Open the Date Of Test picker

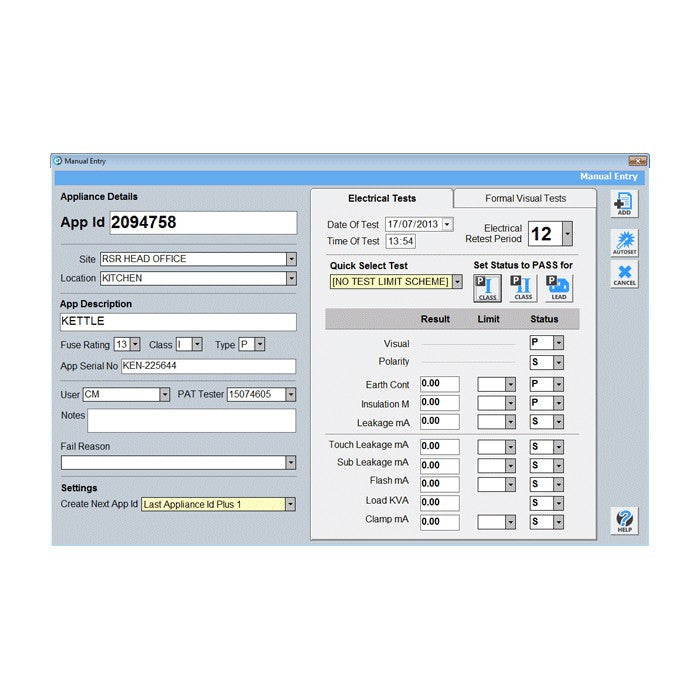coord(447,225)
